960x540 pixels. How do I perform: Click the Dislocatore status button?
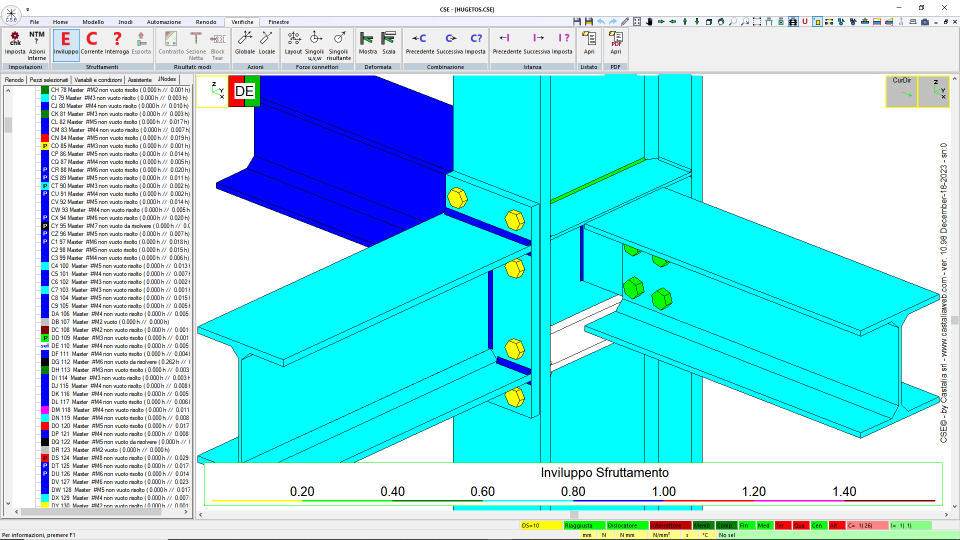(628, 525)
